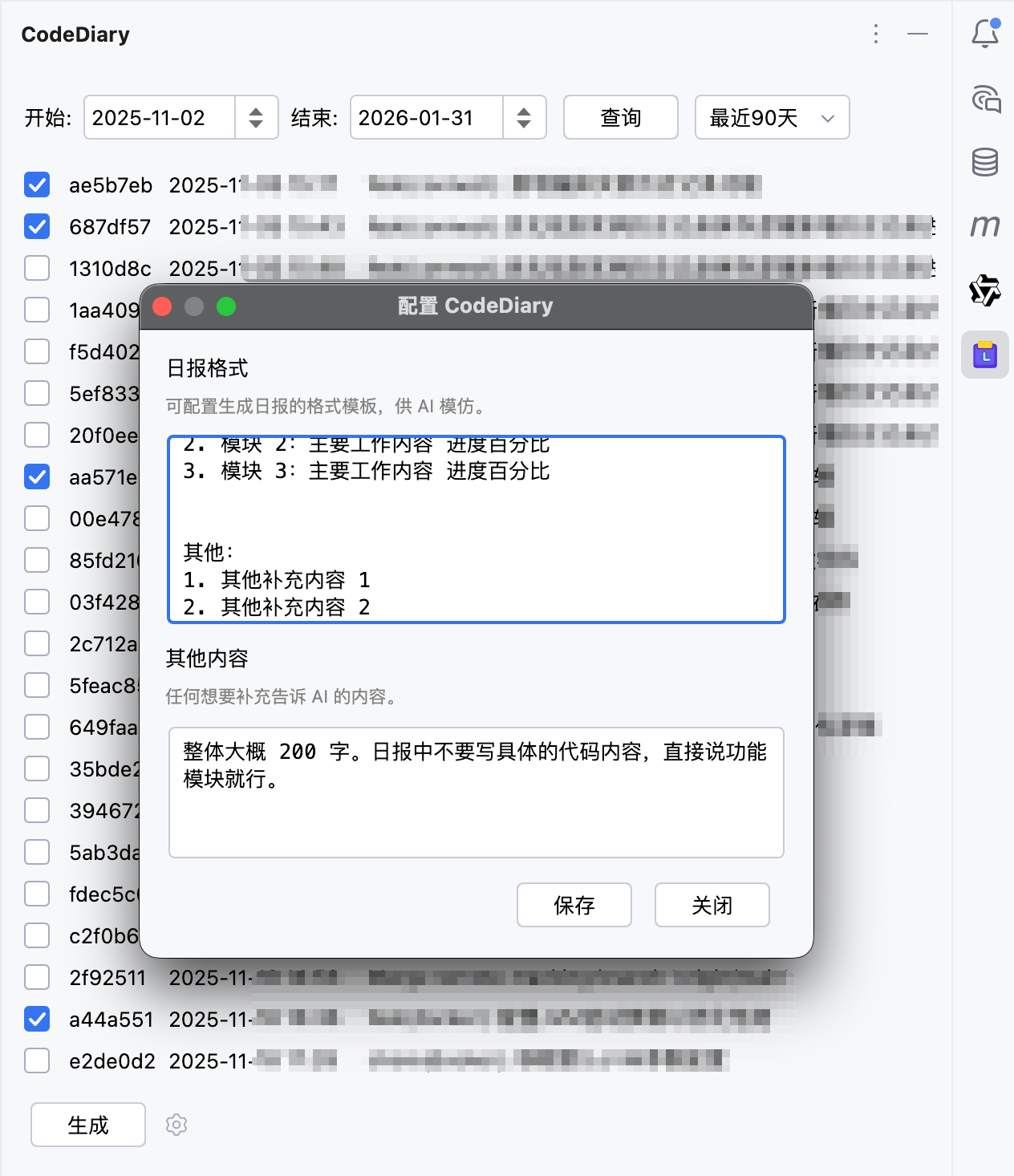
Task: Open the Maven tool window icon
Action: [x=985, y=226]
